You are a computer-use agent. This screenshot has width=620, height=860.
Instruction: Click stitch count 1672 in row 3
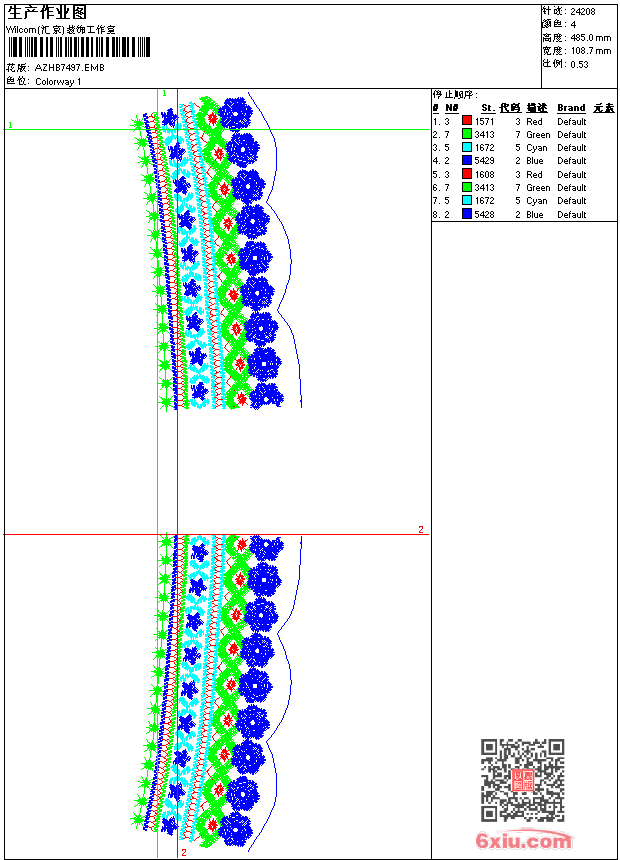point(484,148)
